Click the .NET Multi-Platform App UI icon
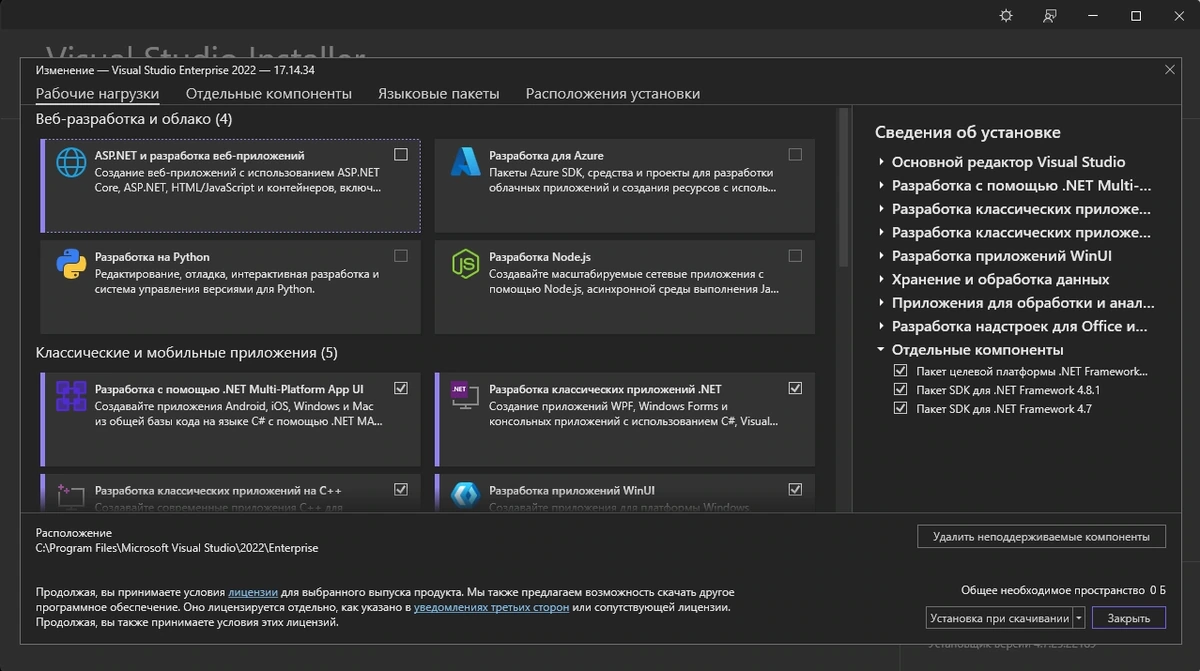The width and height of the screenshot is (1200, 671). tap(72, 396)
